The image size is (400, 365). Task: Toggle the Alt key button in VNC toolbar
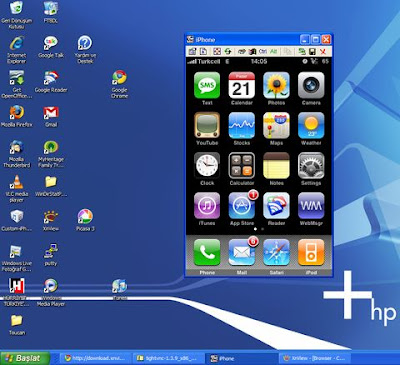coord(273,51)
